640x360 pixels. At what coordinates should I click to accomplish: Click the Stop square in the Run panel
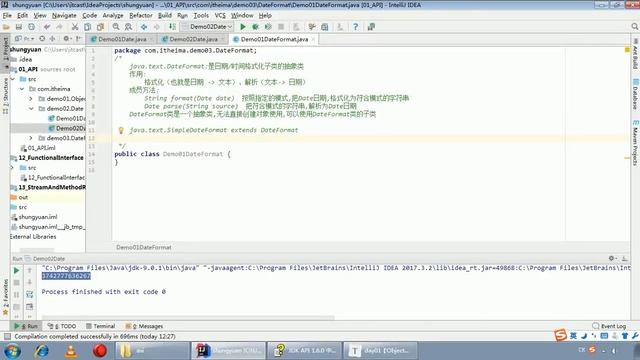(x=16, y=282)
